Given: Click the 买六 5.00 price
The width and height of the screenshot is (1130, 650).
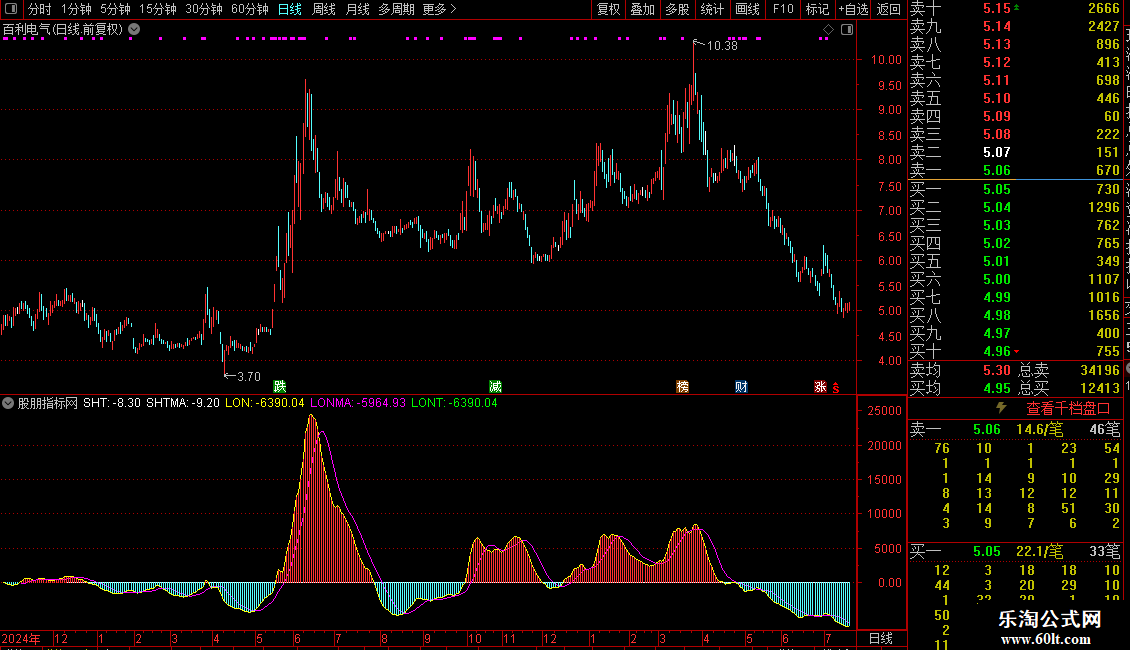Looking at the screenshot, I should (x=997, y=279).
